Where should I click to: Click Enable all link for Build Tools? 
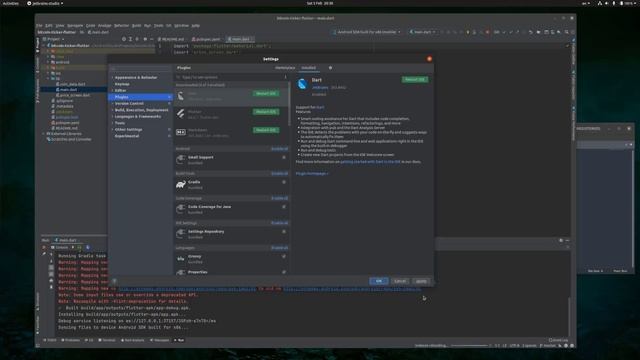click(x=280, y=174)
